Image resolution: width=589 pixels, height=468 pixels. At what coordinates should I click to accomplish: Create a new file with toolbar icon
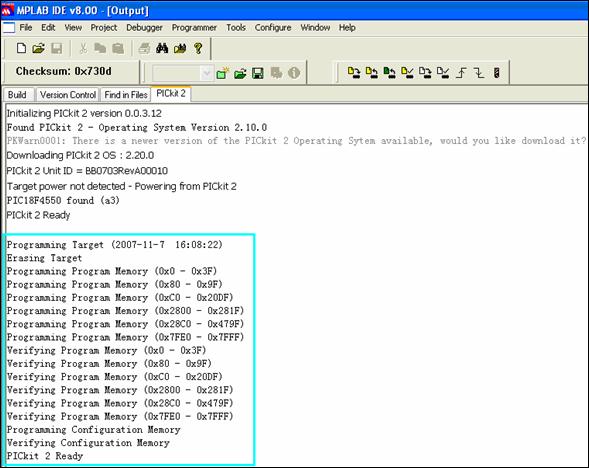pos(21,48)
